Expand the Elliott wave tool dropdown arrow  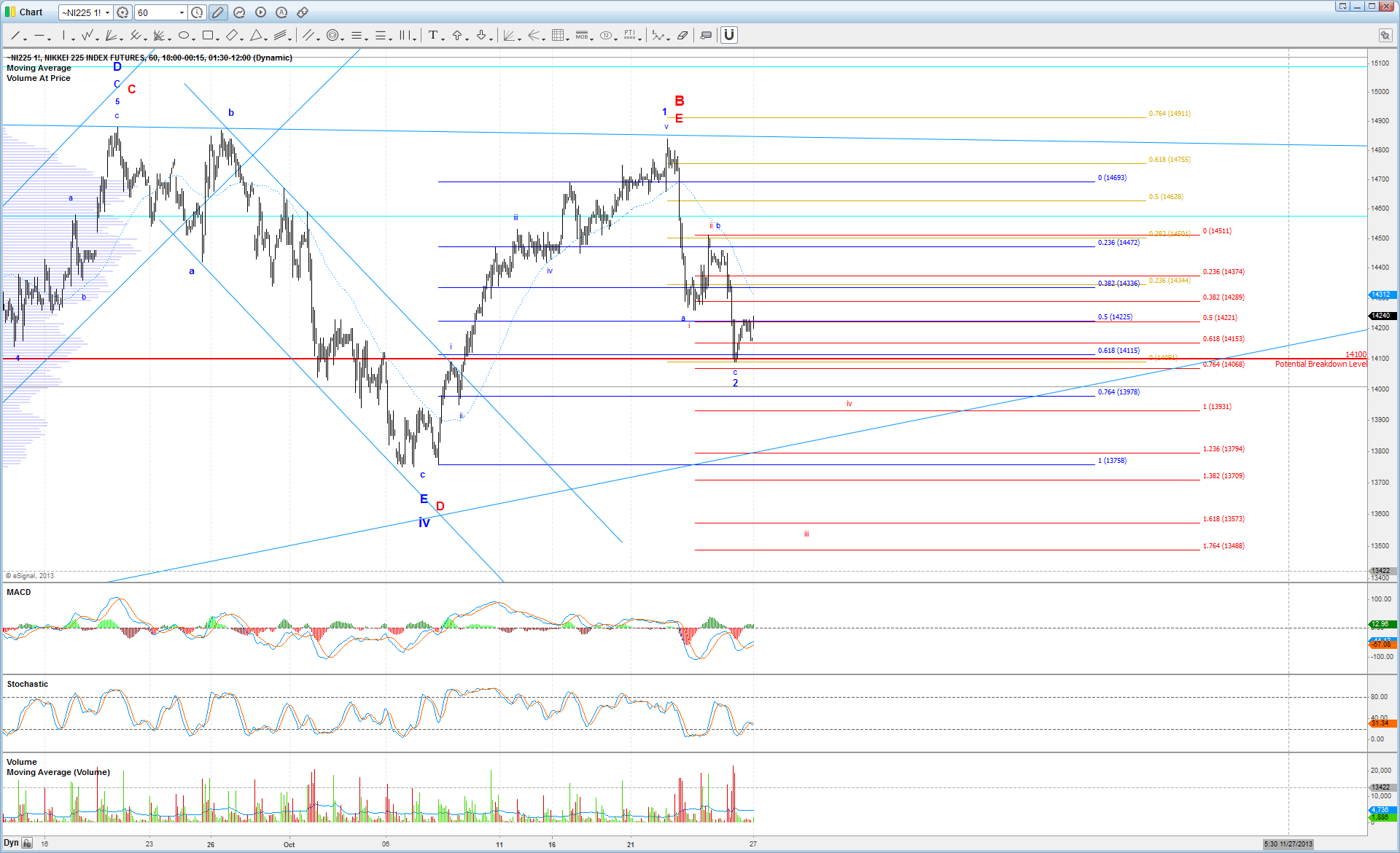click(x=669, y=38)
